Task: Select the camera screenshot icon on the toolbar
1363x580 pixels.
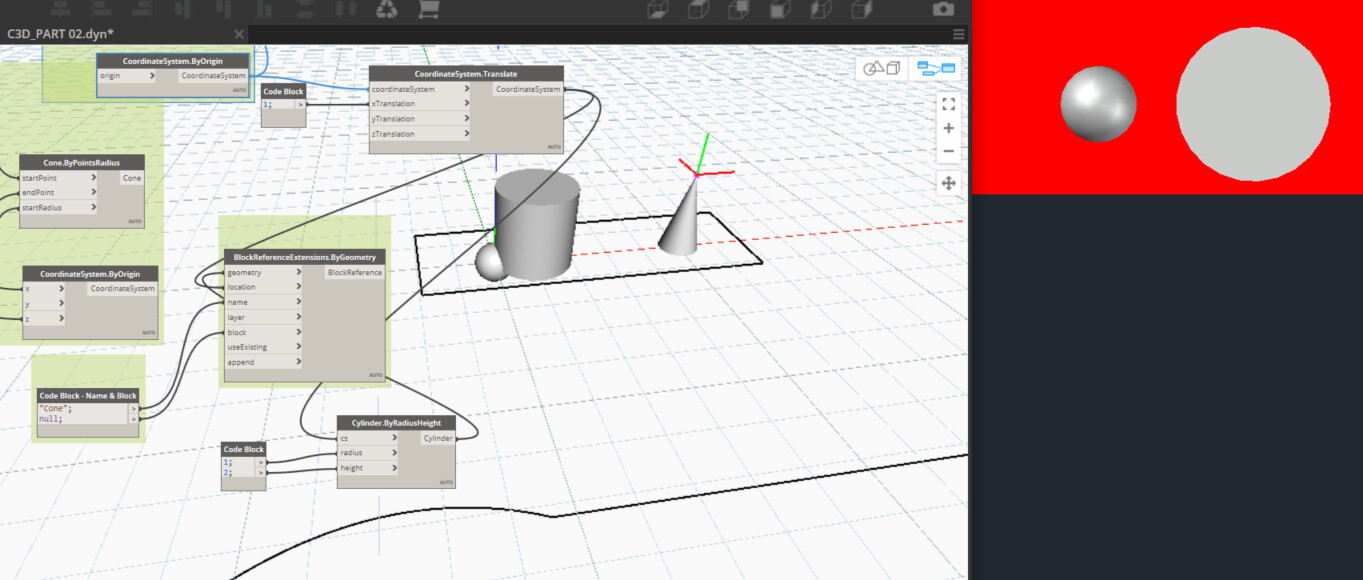Action: coord(942,8)
